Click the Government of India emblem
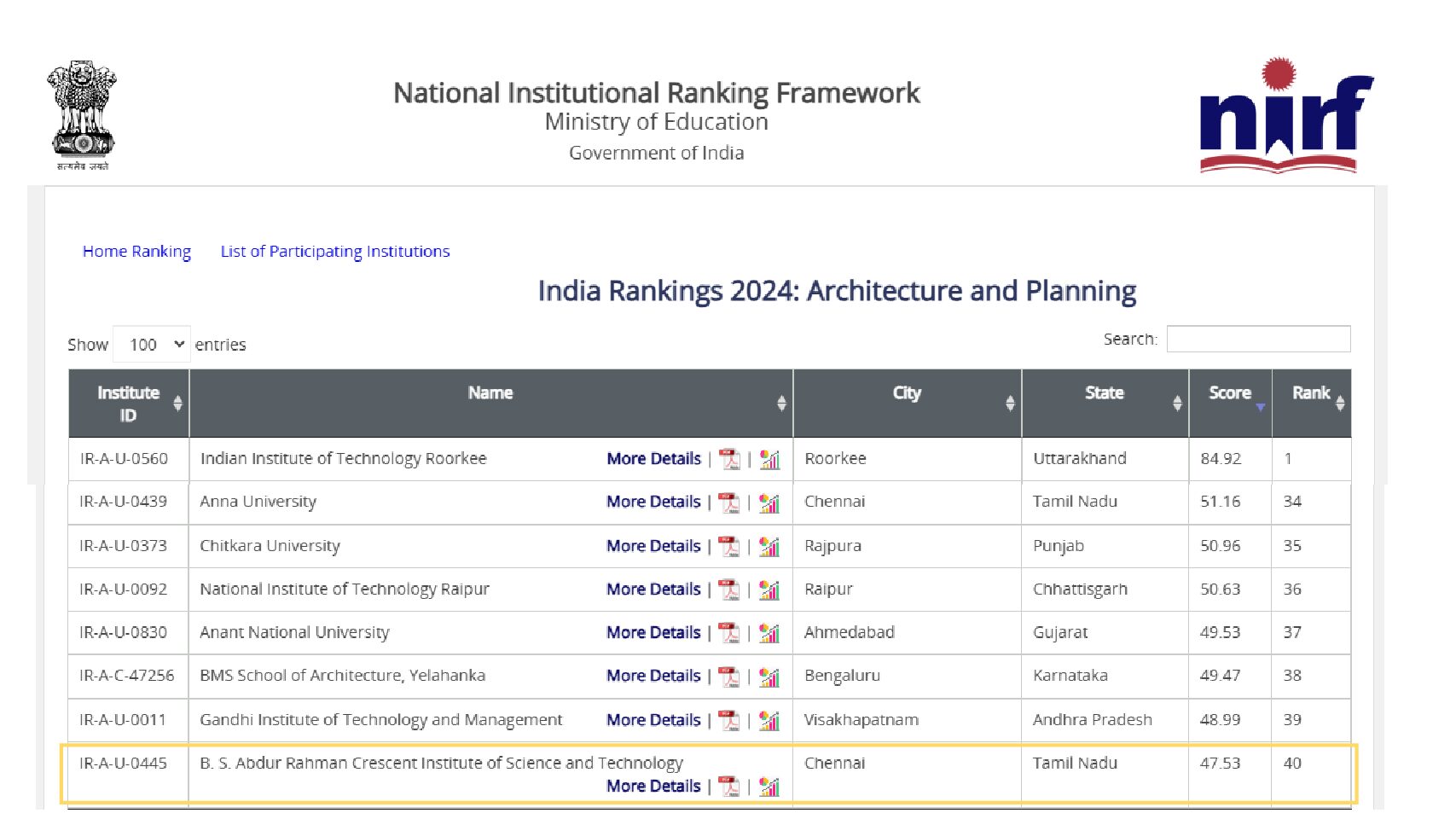Viewport: 1456px width, 819px height. coord(82,114)
